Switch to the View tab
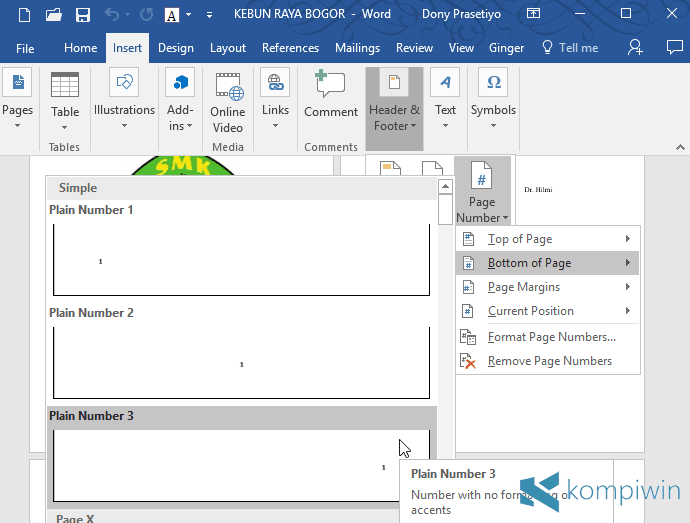Screen dimensions: 690x523 point(461,48)
